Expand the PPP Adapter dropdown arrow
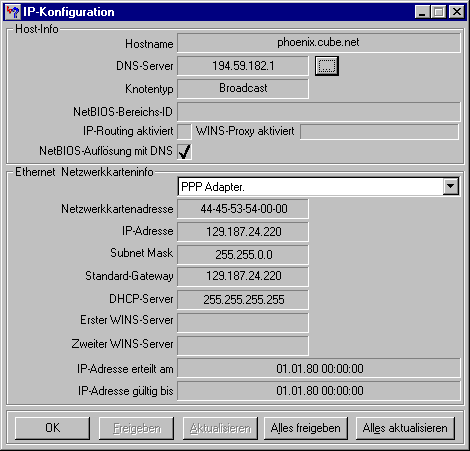The width and height of the screenshot is (470, 451). pyautogui.click(x=451, y=186)
